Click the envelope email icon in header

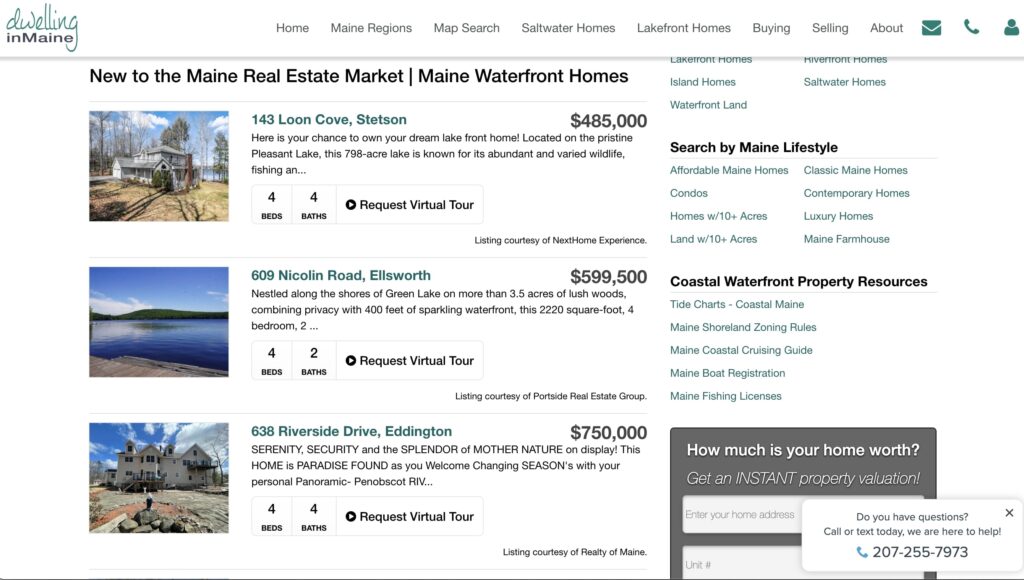pyautogui.click(x=931, y=28)
